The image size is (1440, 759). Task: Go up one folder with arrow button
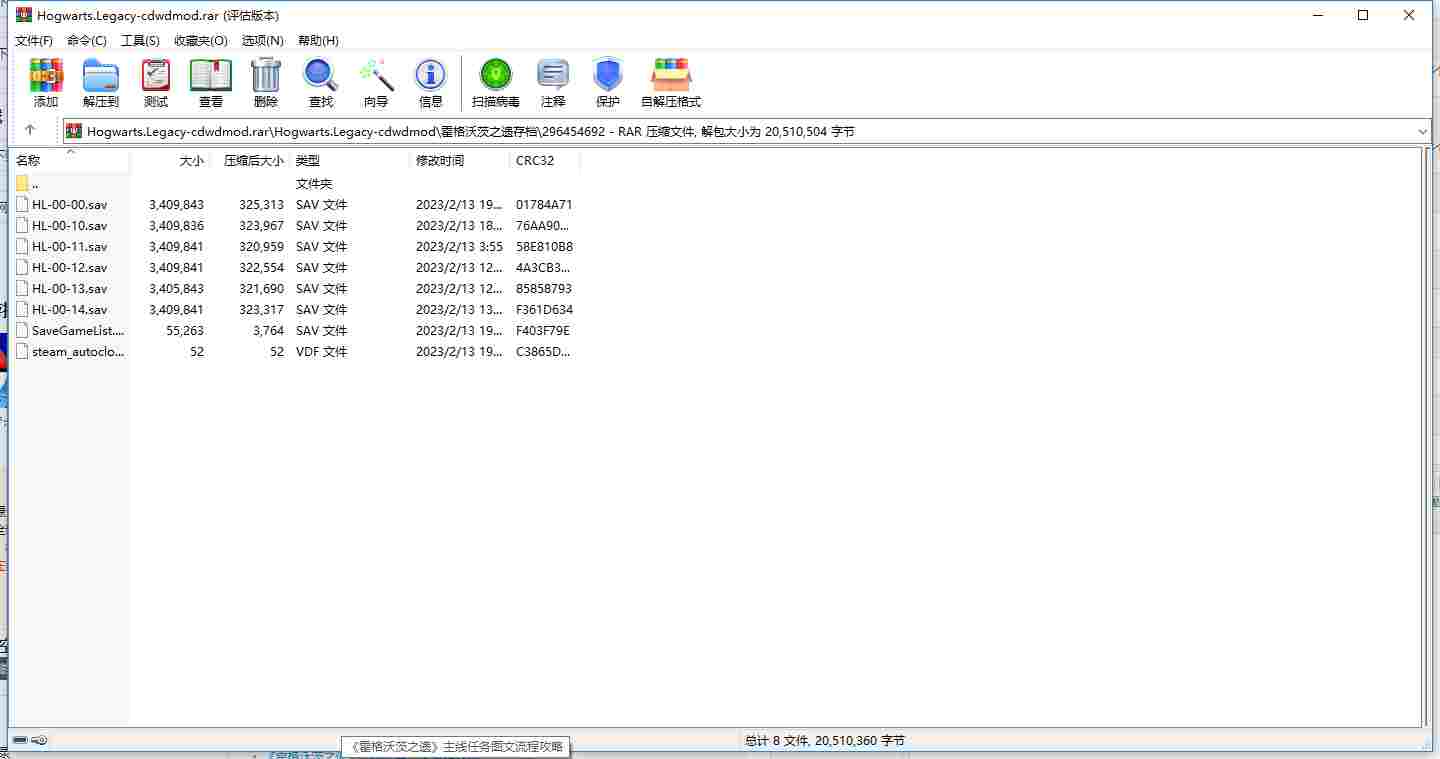(30, 130)
